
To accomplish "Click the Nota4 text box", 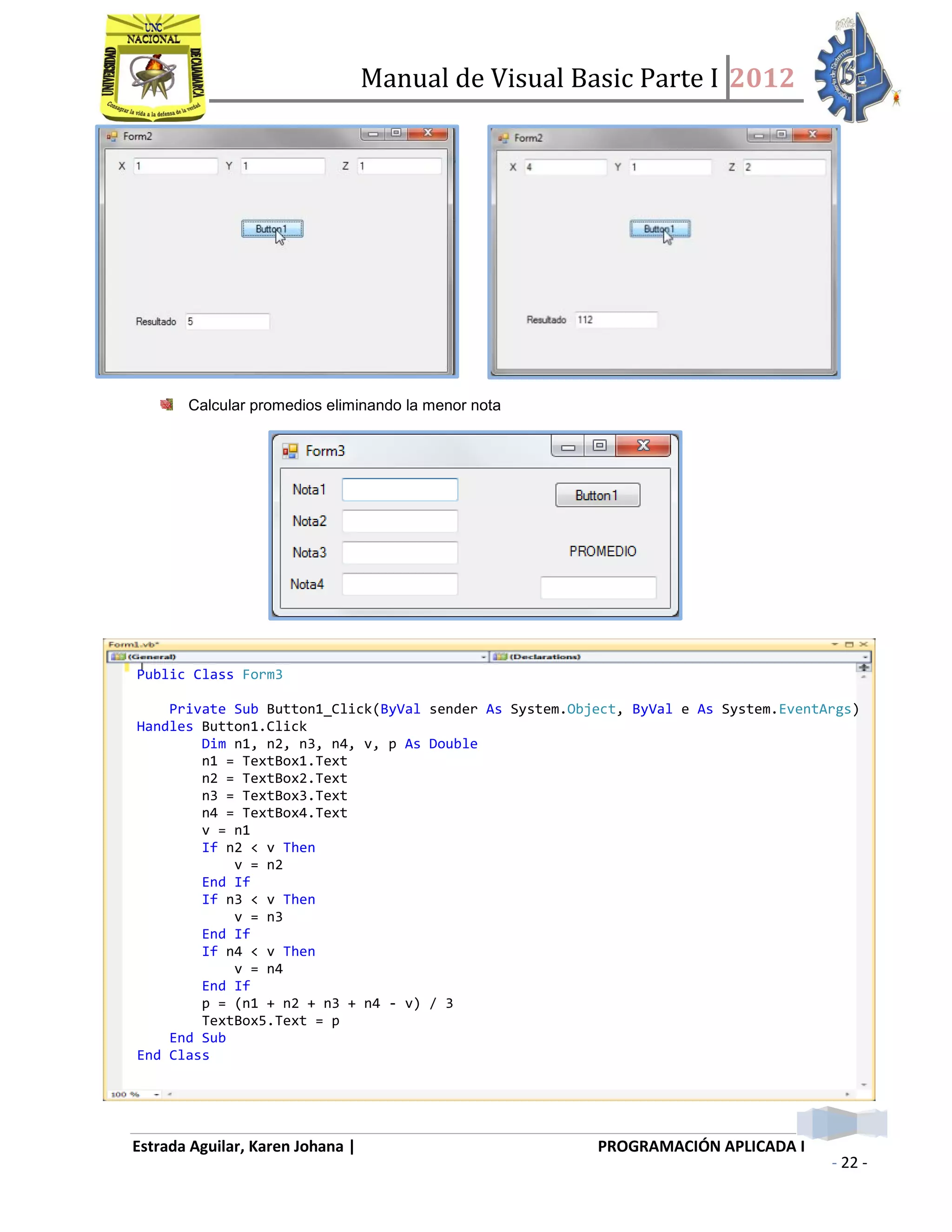I will click(400, 584).
